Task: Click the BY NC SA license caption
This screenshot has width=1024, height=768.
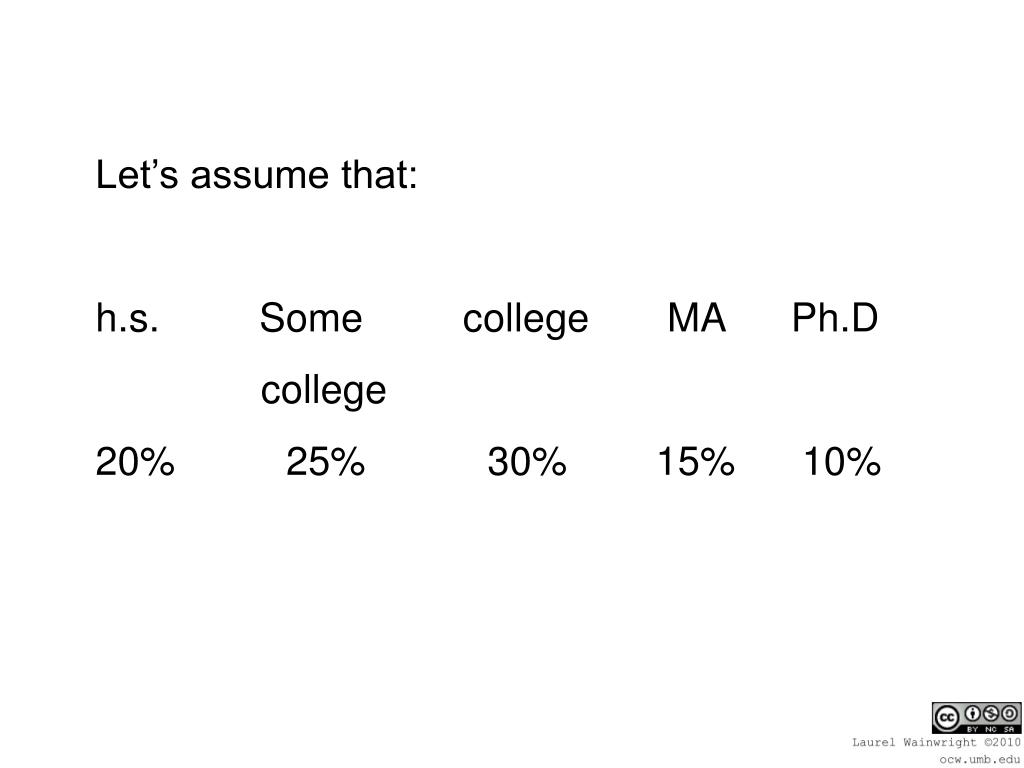Action: click(991, 729)
